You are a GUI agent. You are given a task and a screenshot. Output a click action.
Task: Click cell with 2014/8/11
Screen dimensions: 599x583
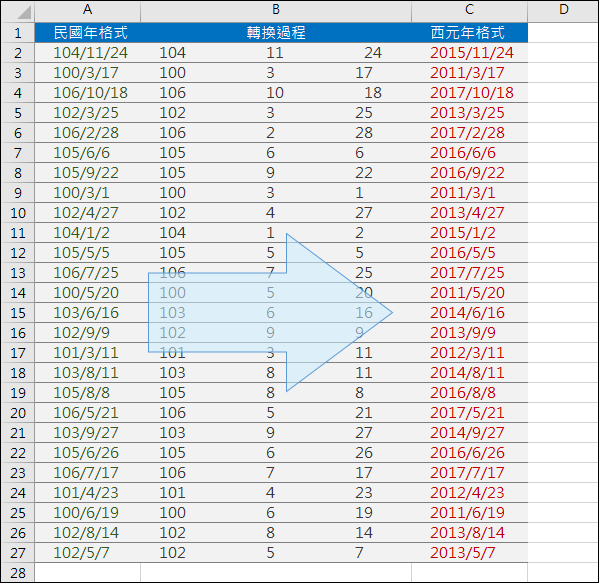(469, 373)
